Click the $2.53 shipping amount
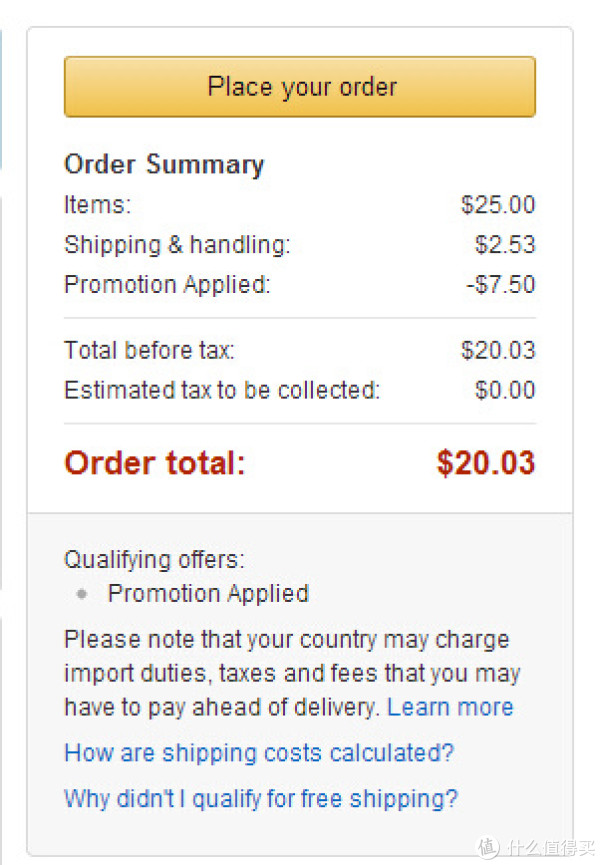 (x=505, y=244)
